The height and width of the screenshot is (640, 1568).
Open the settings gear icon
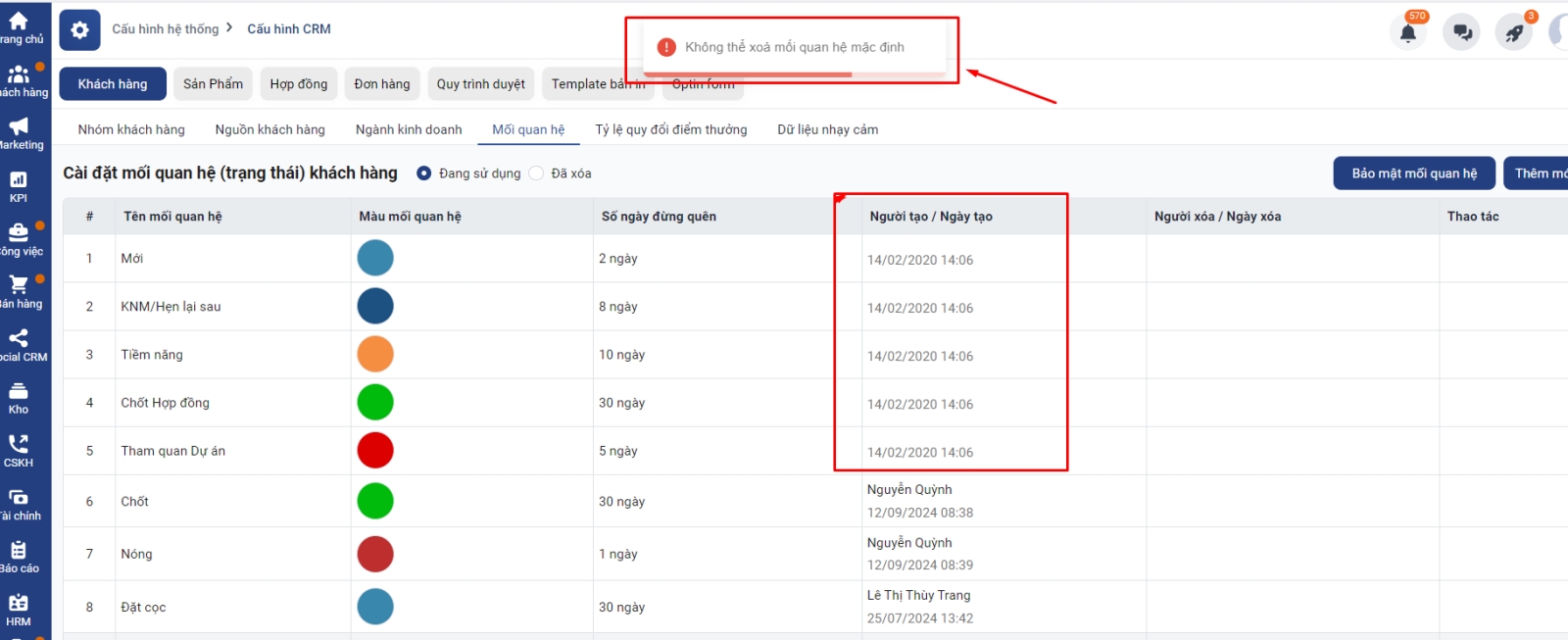tap(79, 30)
